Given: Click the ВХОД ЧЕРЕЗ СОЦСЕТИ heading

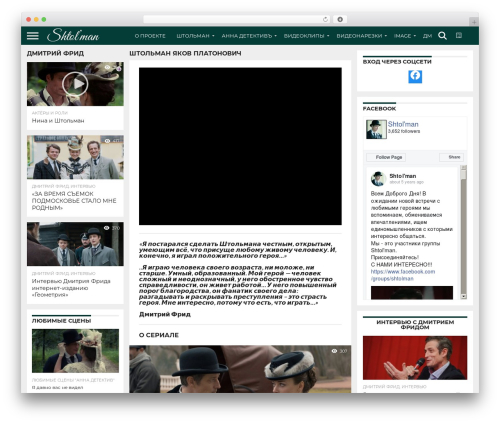Looking at the screenshot, I should pos(397,62).
